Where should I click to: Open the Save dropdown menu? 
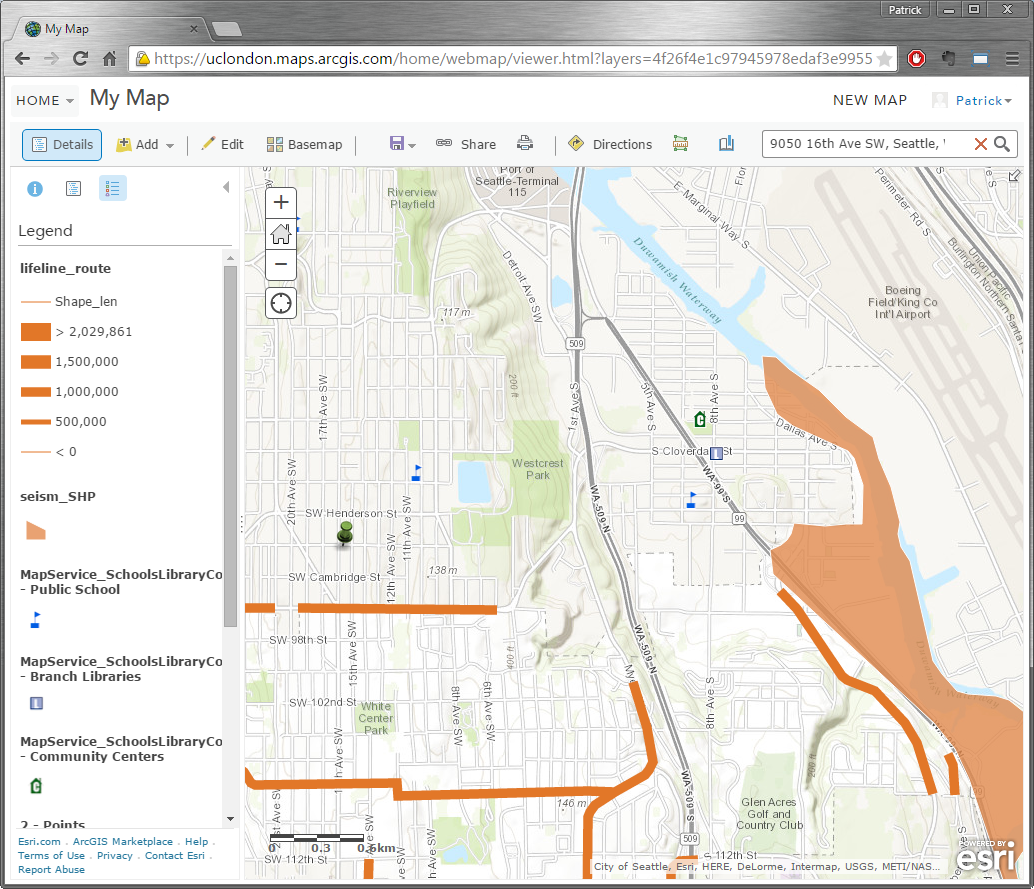[x=402, y=144]
